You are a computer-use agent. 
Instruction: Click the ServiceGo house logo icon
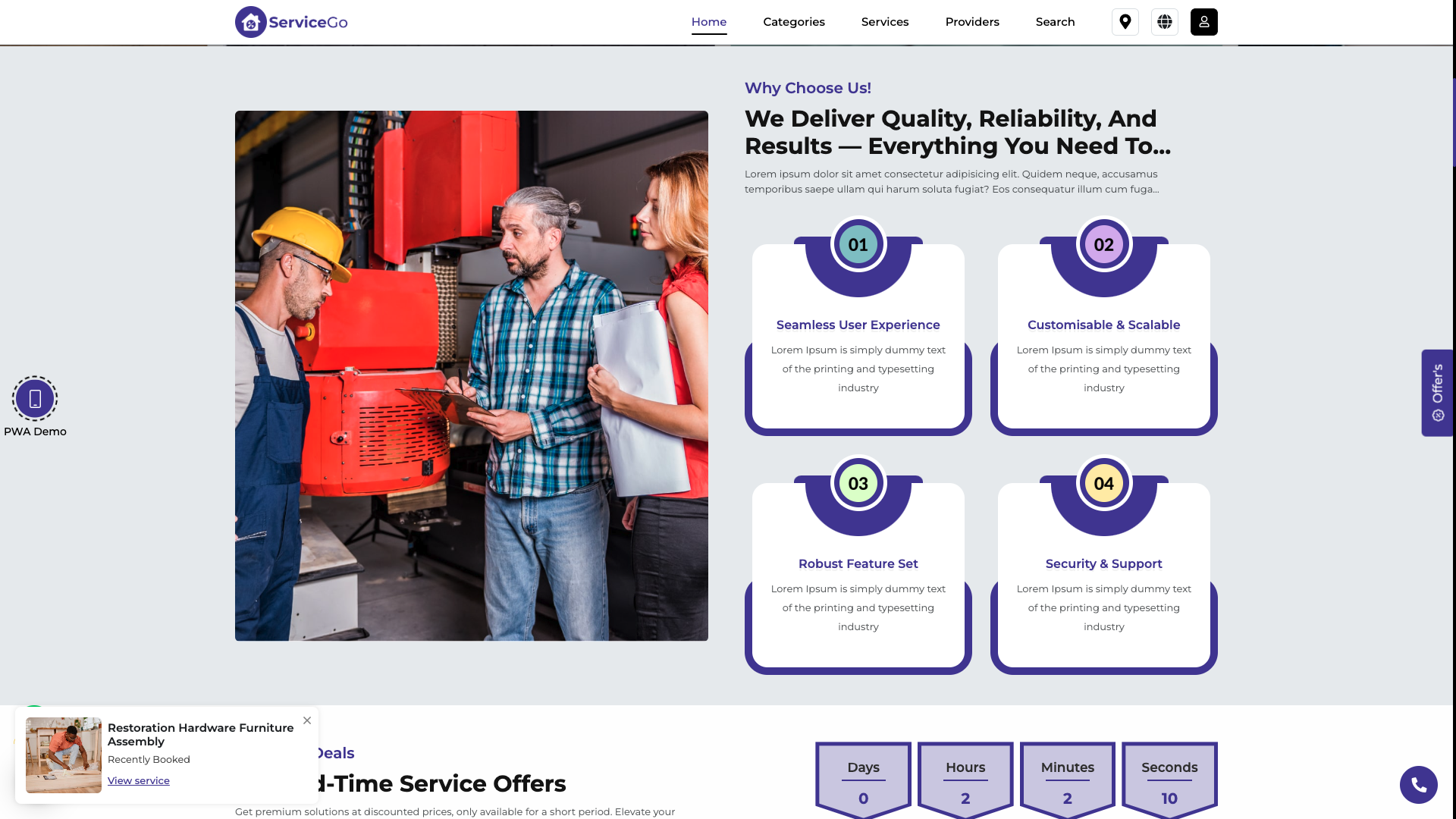250,22
